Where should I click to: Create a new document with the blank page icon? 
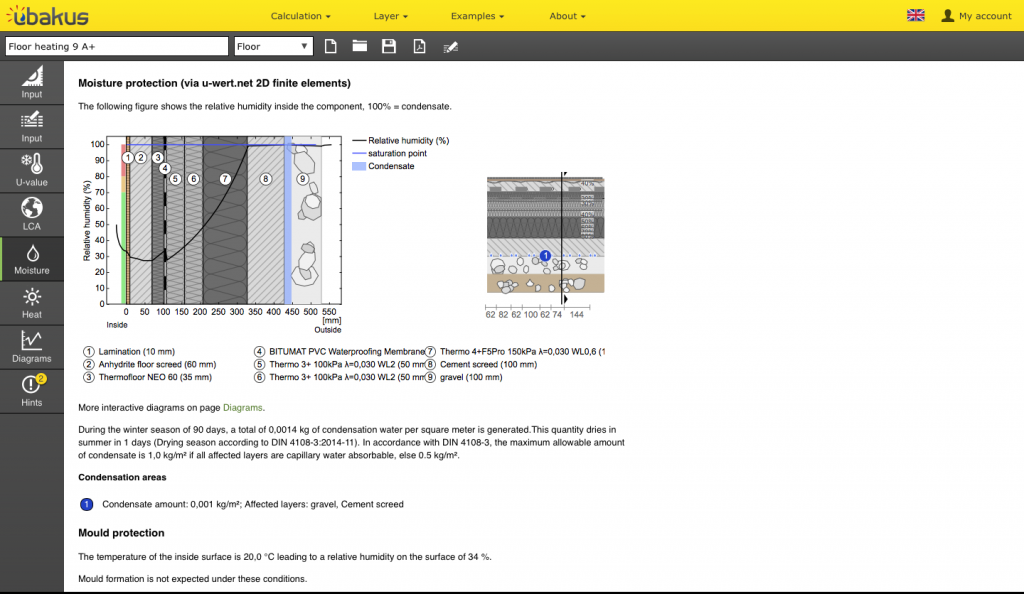(331, 47)
